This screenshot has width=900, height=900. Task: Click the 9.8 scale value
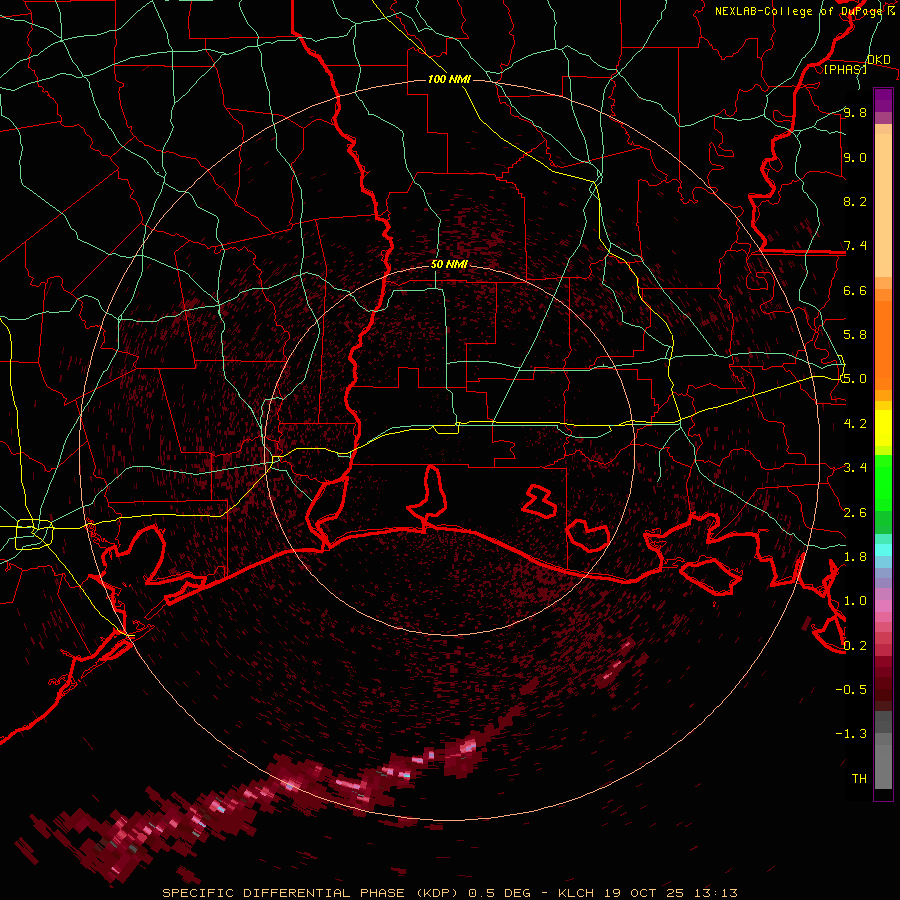point(855,112)
